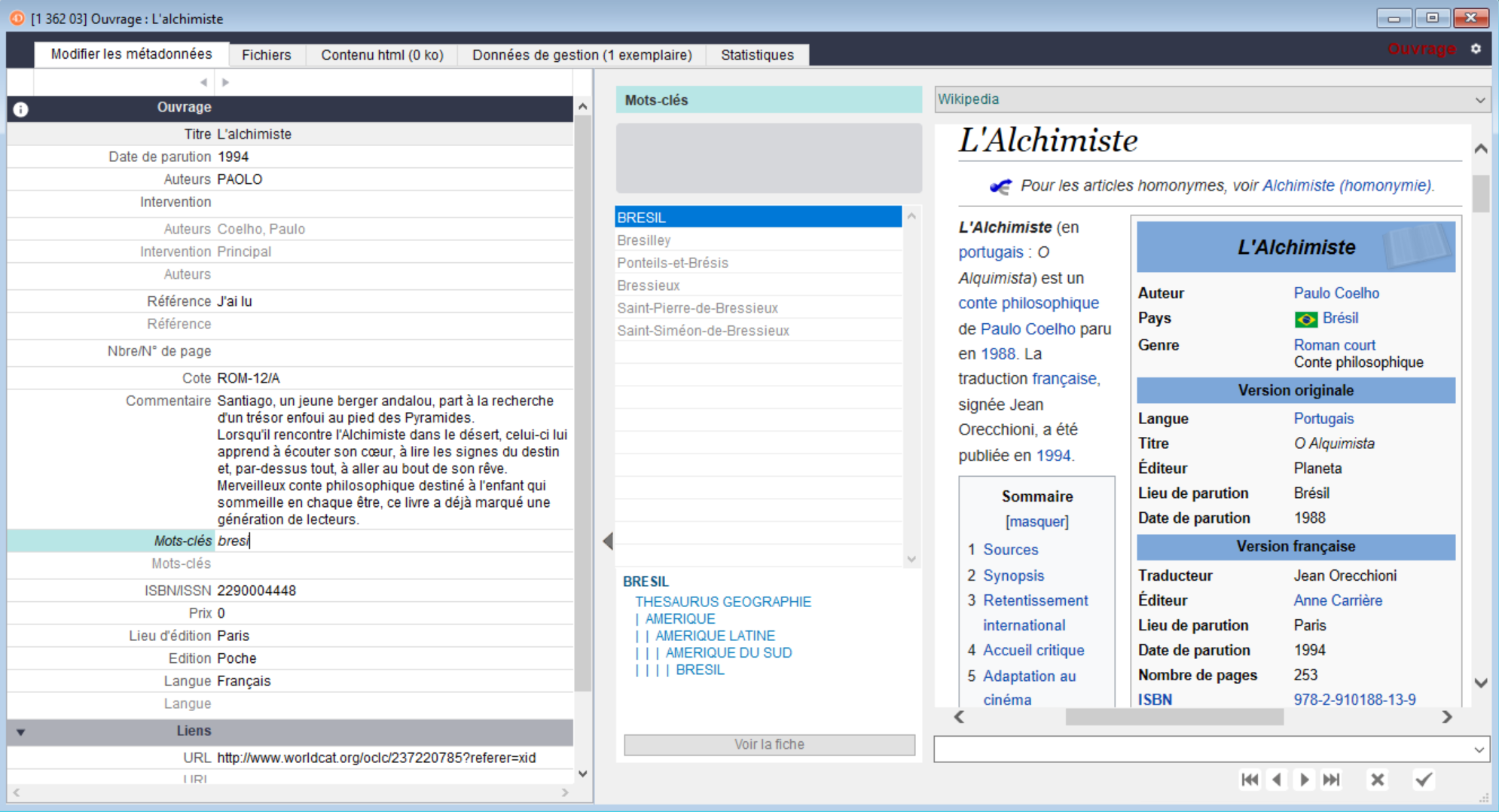Screen dimensions: 1499x812
Task: Open Paulo Coelho link in infobox
Action: point(1336,293)
